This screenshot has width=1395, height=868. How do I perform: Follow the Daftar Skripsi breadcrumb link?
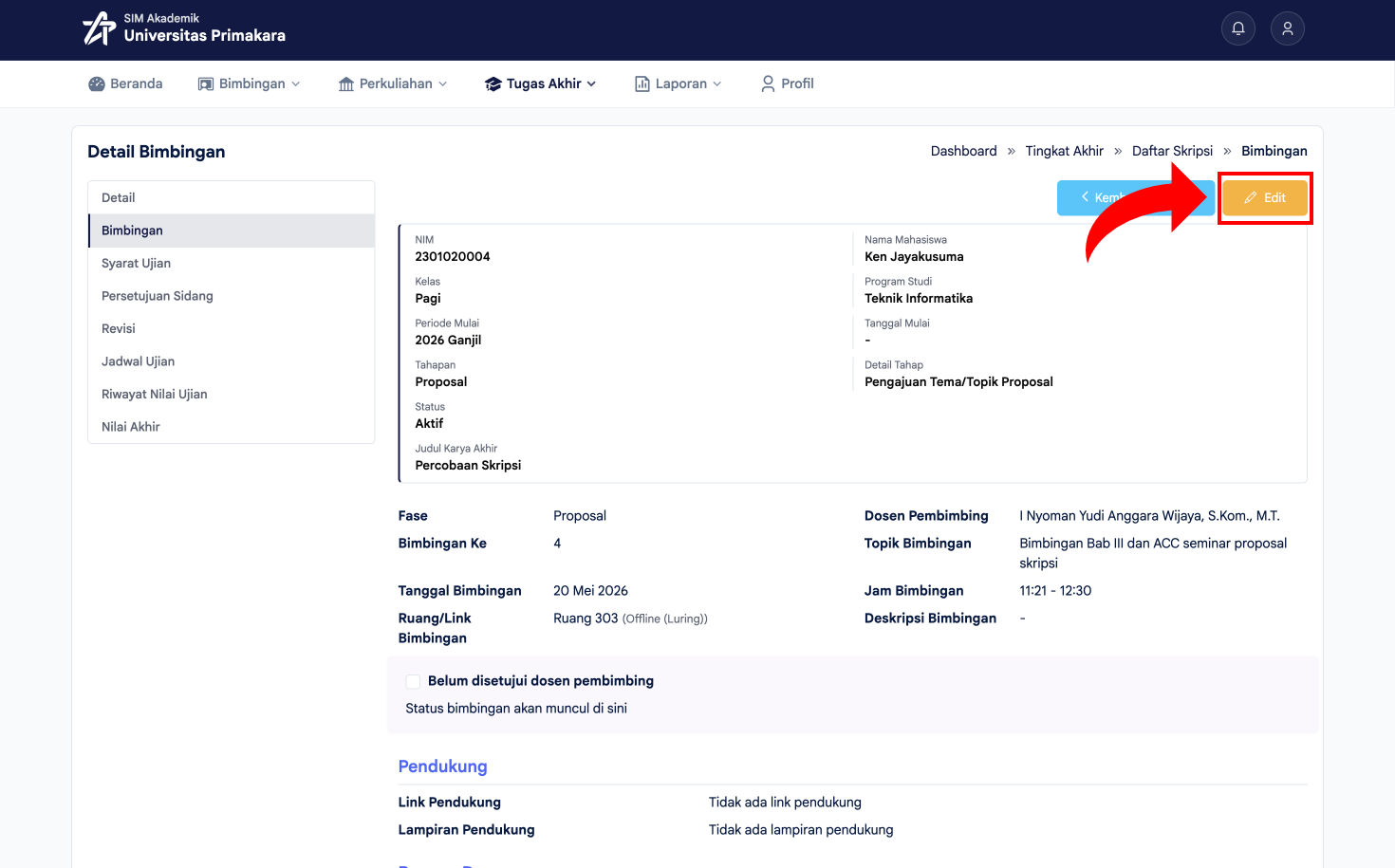(1172, 151)
